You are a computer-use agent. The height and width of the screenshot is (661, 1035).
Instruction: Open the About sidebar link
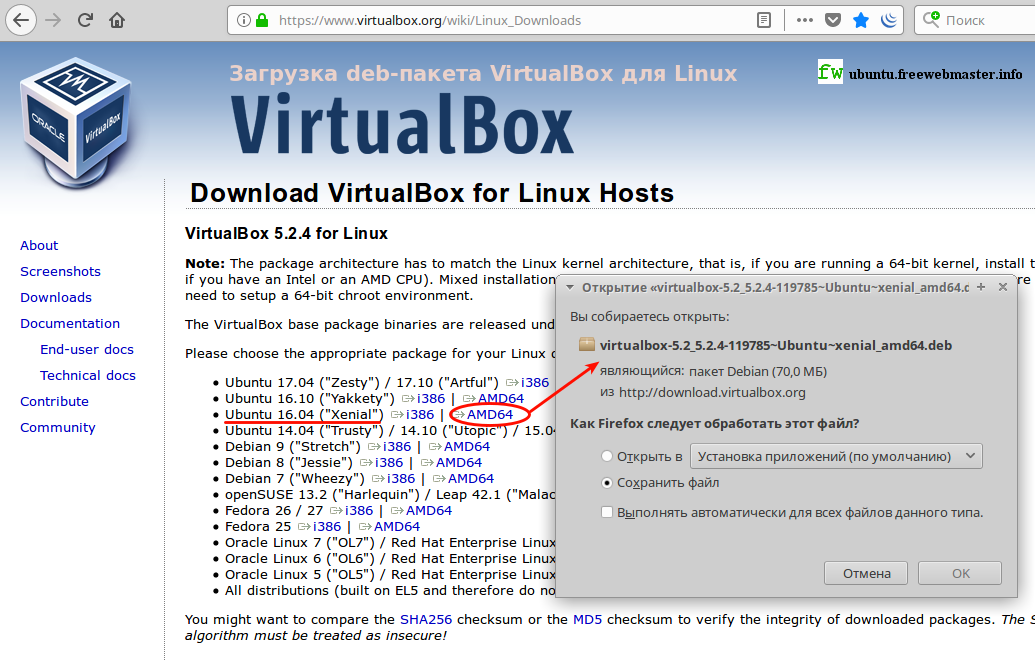point(39,246)
